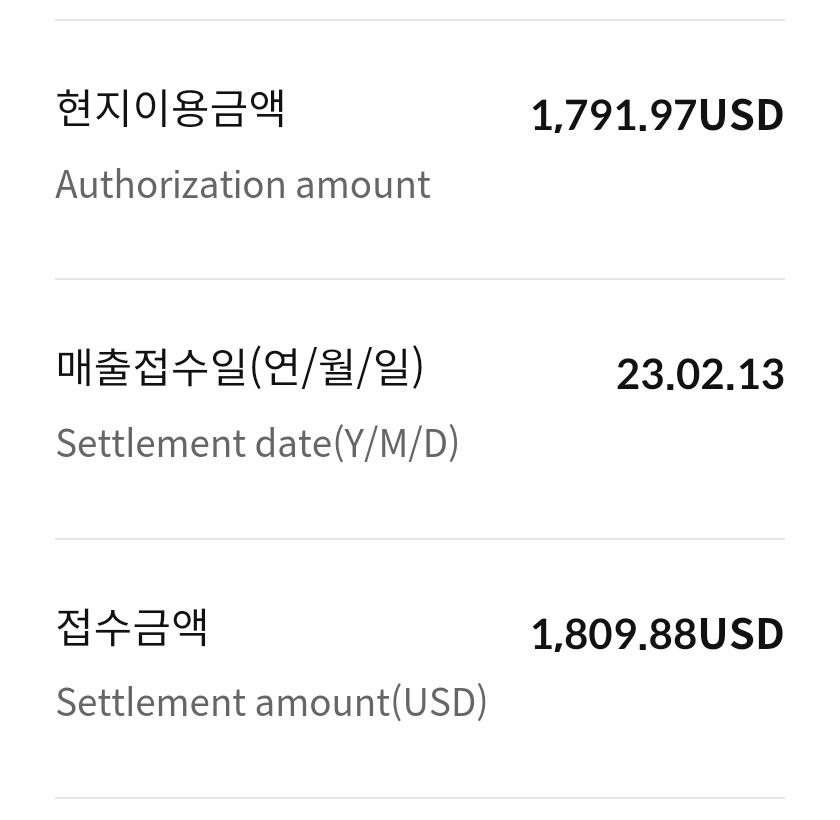
Task: Click the "Settlement amount(USD)" subtitle
Action: click(271, 702)
